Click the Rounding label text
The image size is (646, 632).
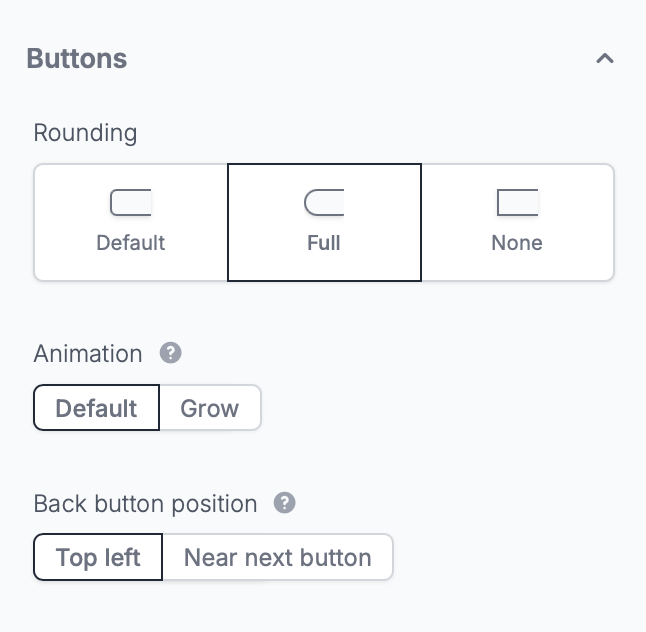tap(85, 133)
